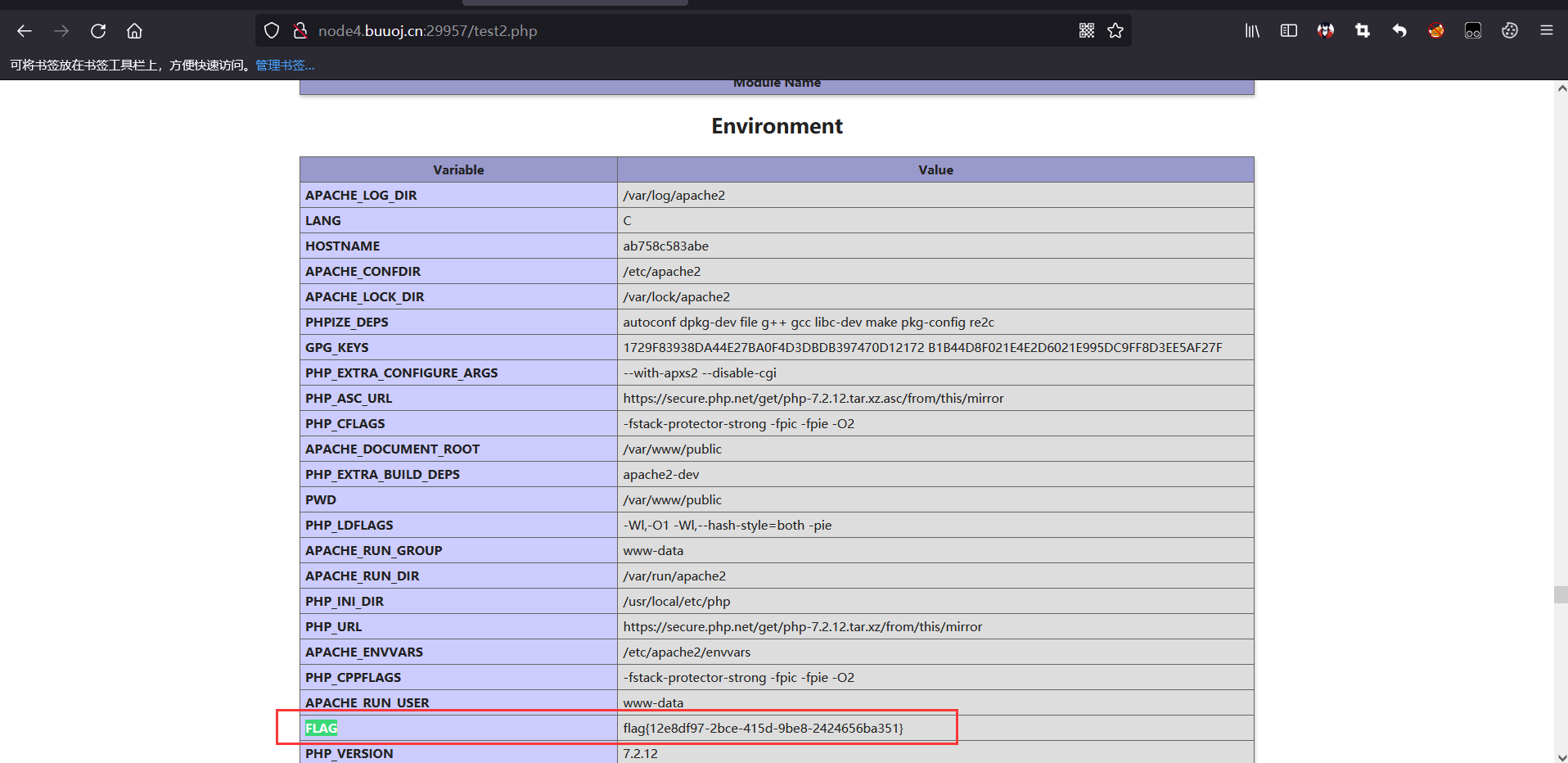Select the PHP_VERSION variable cell
The height and width of the screenshot is (763, 1568).
[458, 752]
